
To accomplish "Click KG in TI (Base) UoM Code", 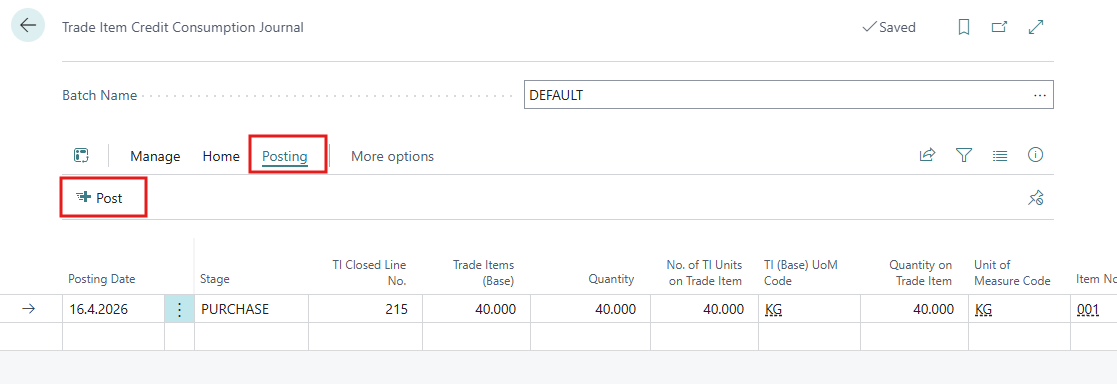I will [773, 310].
